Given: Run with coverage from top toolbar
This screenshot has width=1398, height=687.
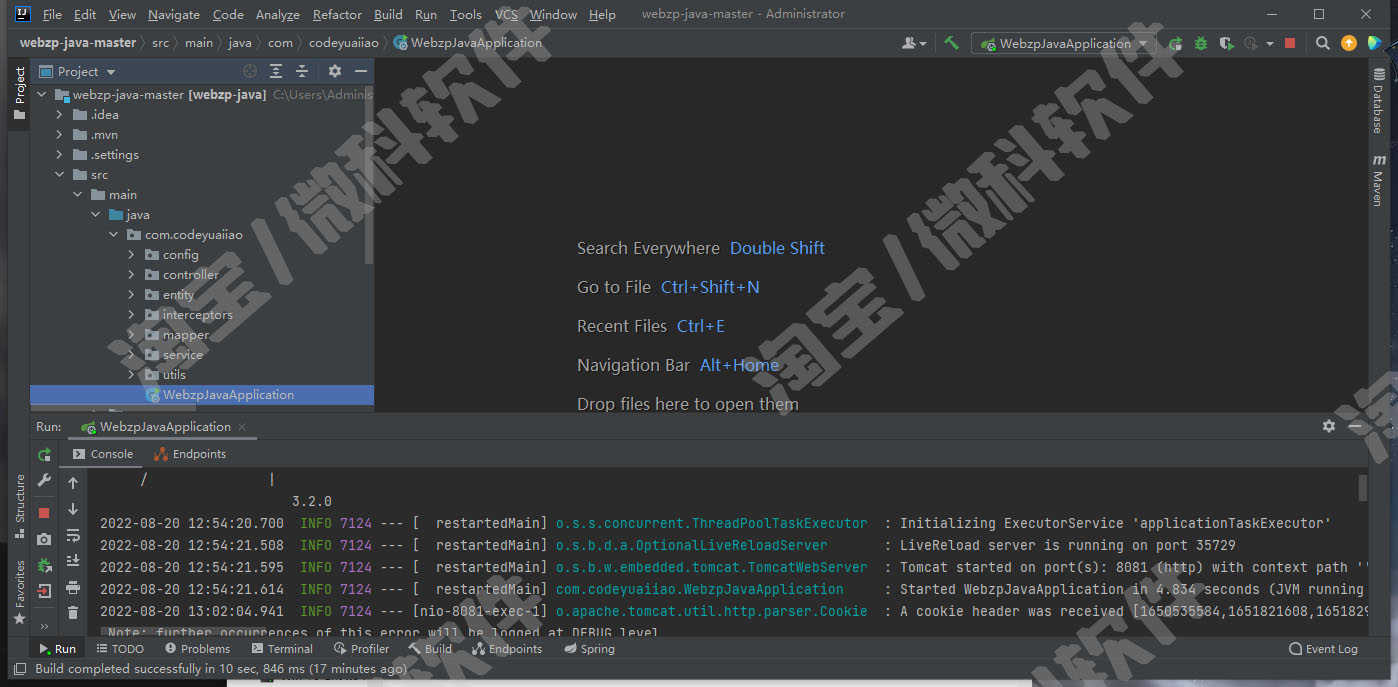Looking at the screenshot, I should 1226,43.
